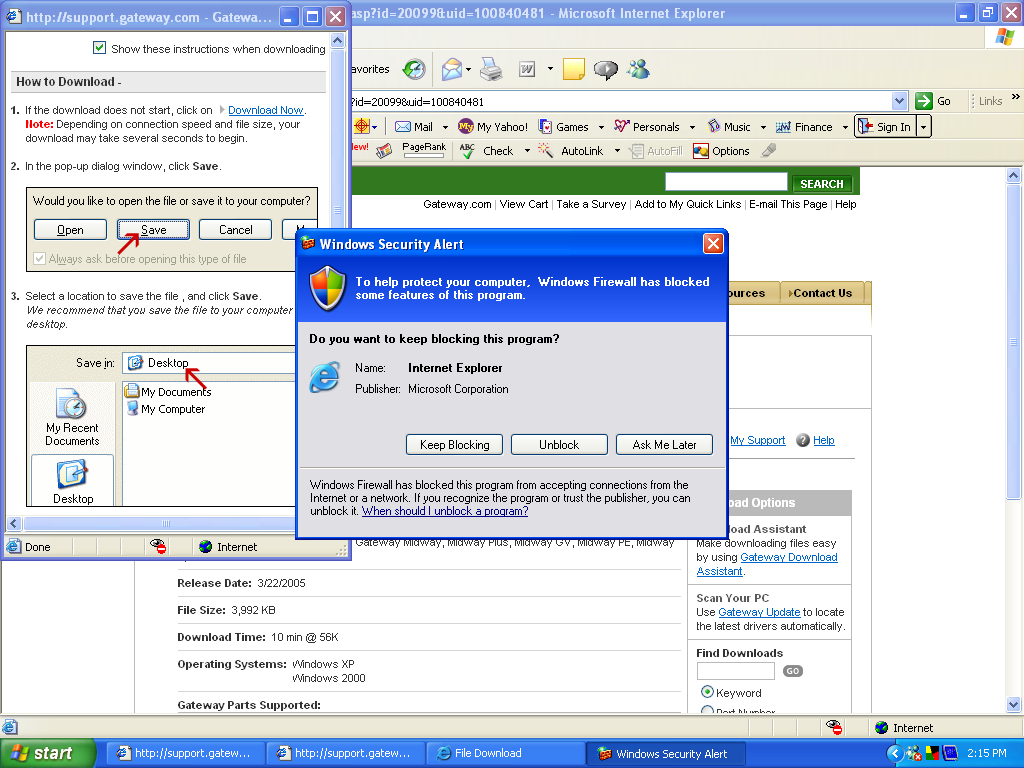Open the address bar dropdown arrow

(x=899, y=101)
